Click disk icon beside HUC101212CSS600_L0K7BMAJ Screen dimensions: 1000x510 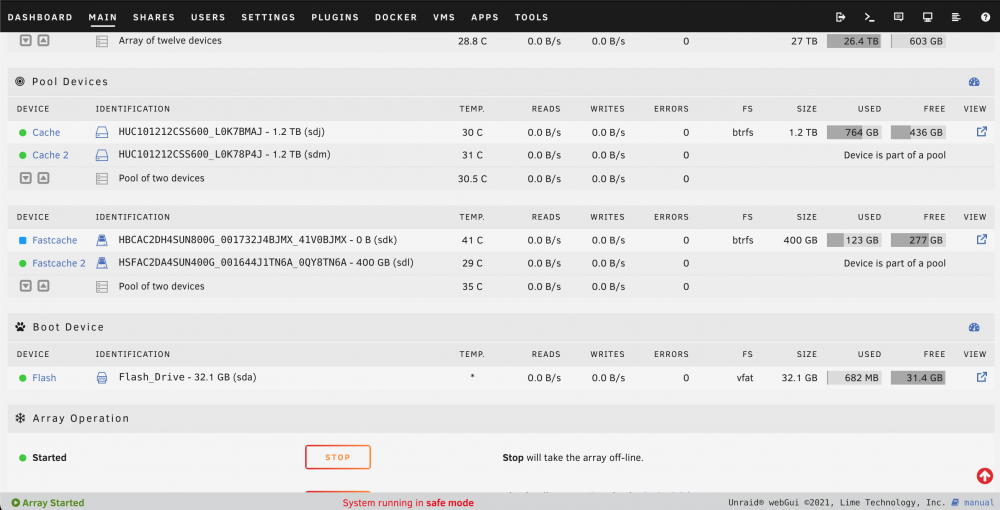coord(102,133)
